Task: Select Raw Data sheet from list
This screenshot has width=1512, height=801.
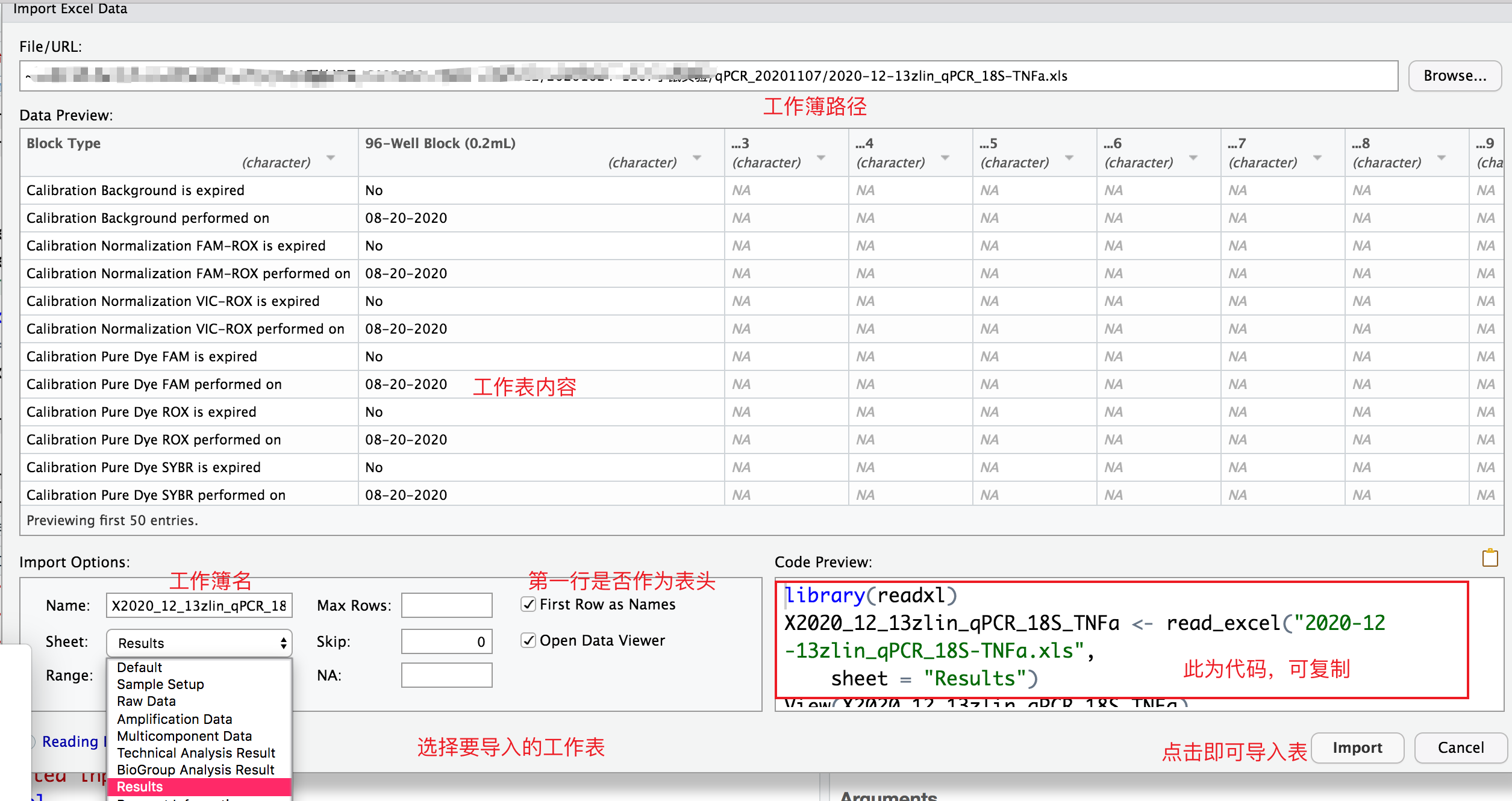Action: (146, 701)
